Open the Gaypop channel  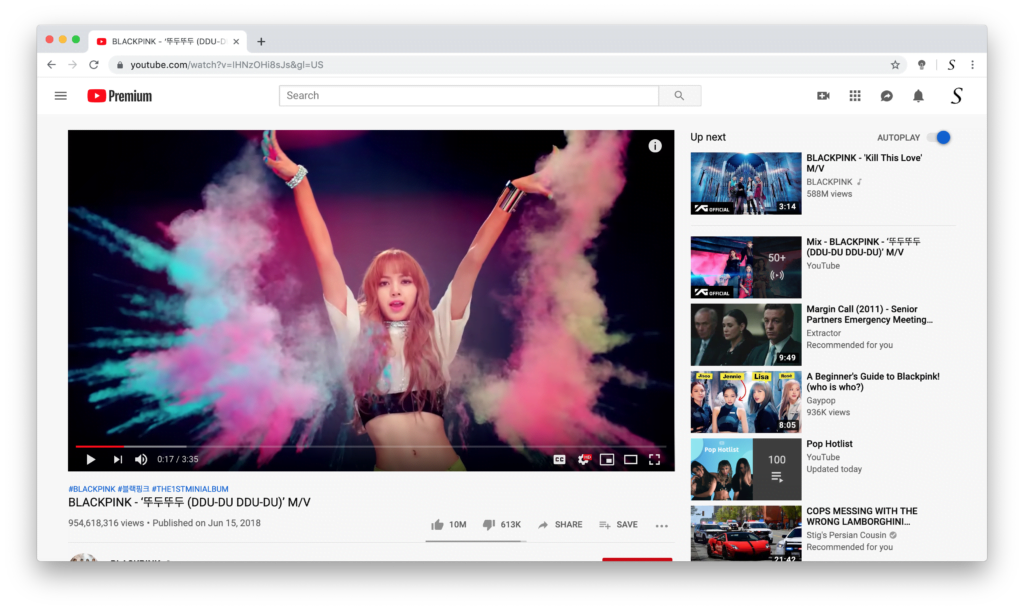pyautogui.click(x=821, y=400)
